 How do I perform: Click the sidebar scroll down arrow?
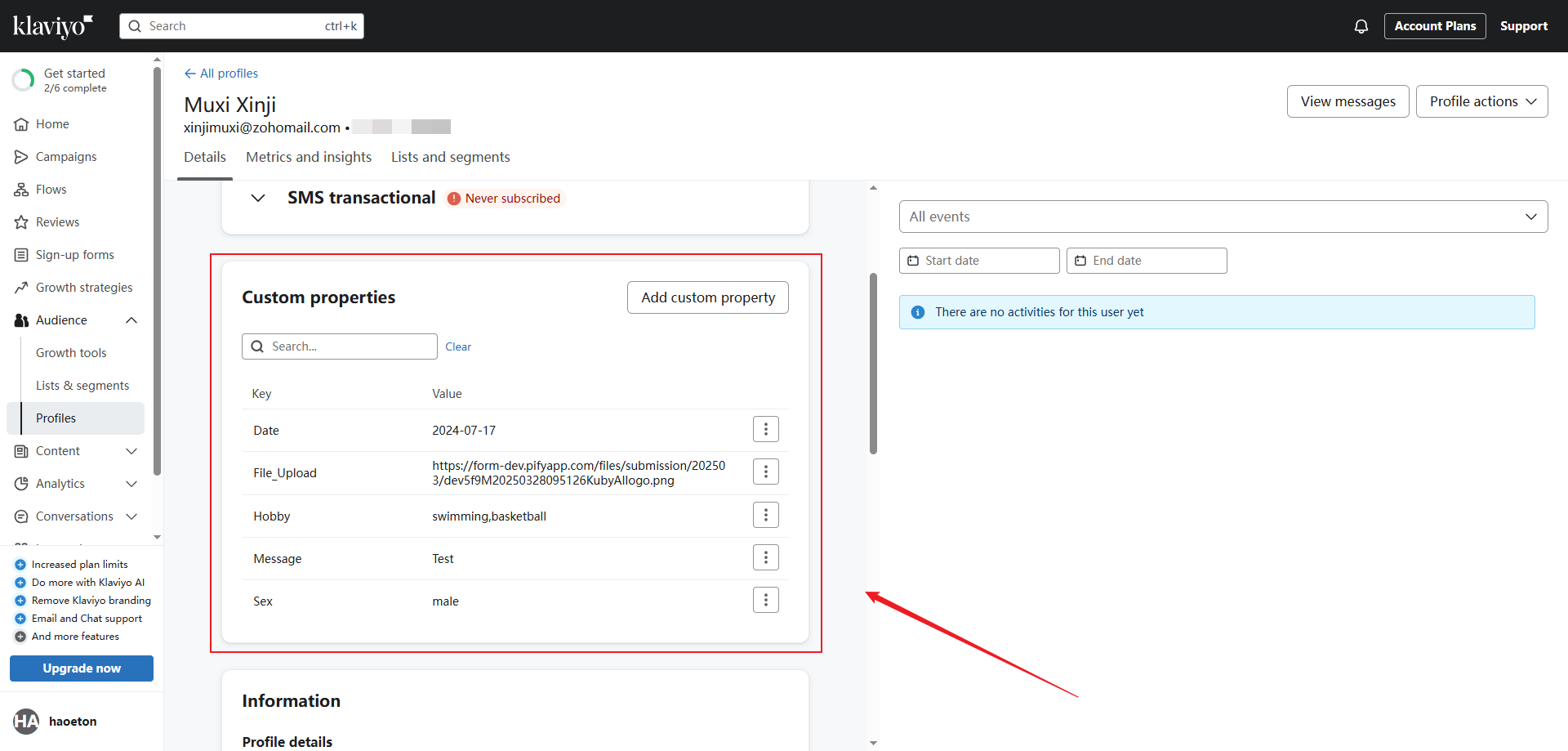coord(157,538)
